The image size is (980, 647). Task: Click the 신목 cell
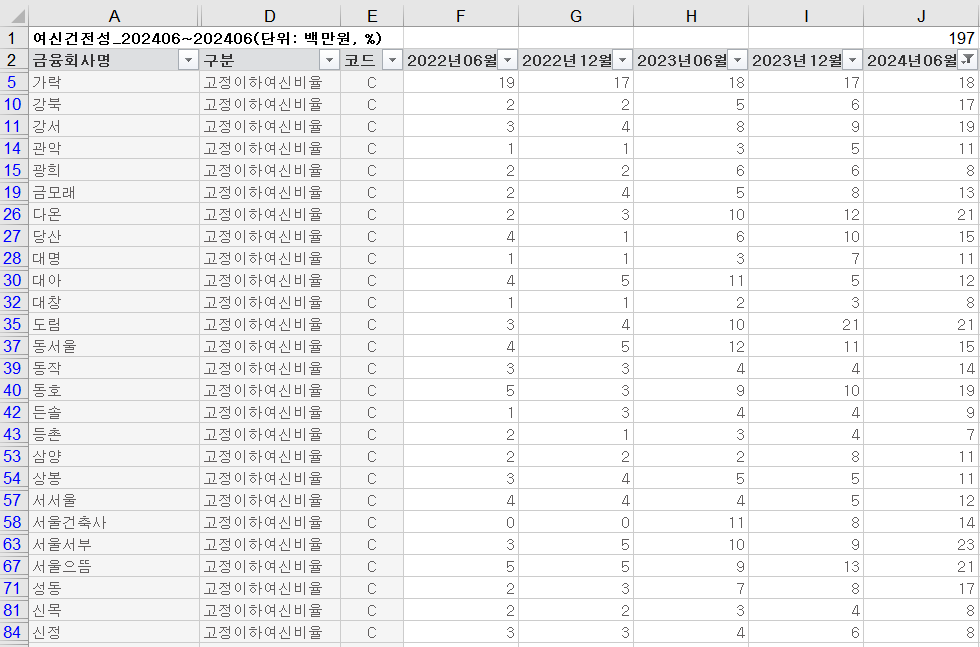point(114,610)
